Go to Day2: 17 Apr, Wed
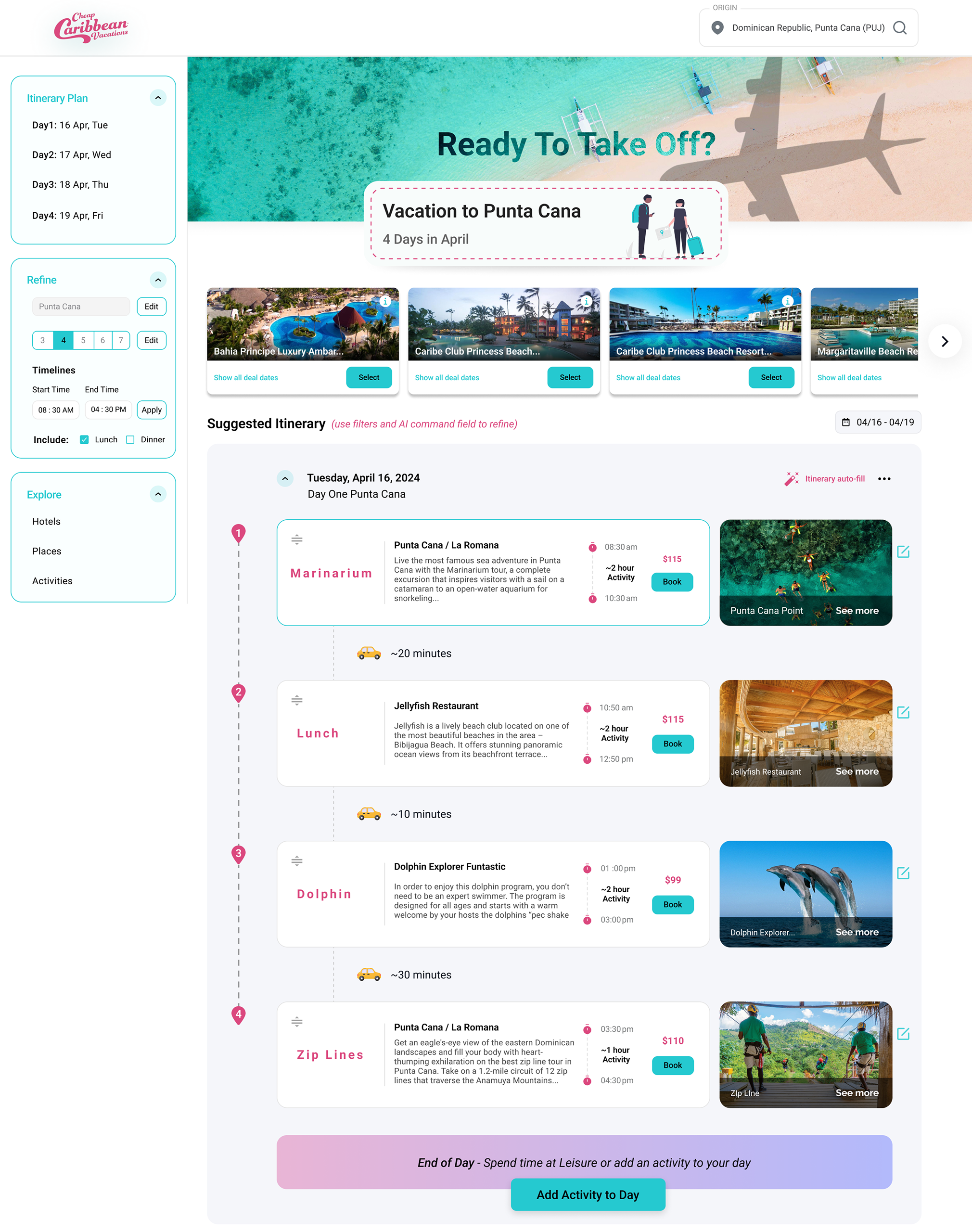Viewport: 972px width, 1232px height. click(72, 155)
